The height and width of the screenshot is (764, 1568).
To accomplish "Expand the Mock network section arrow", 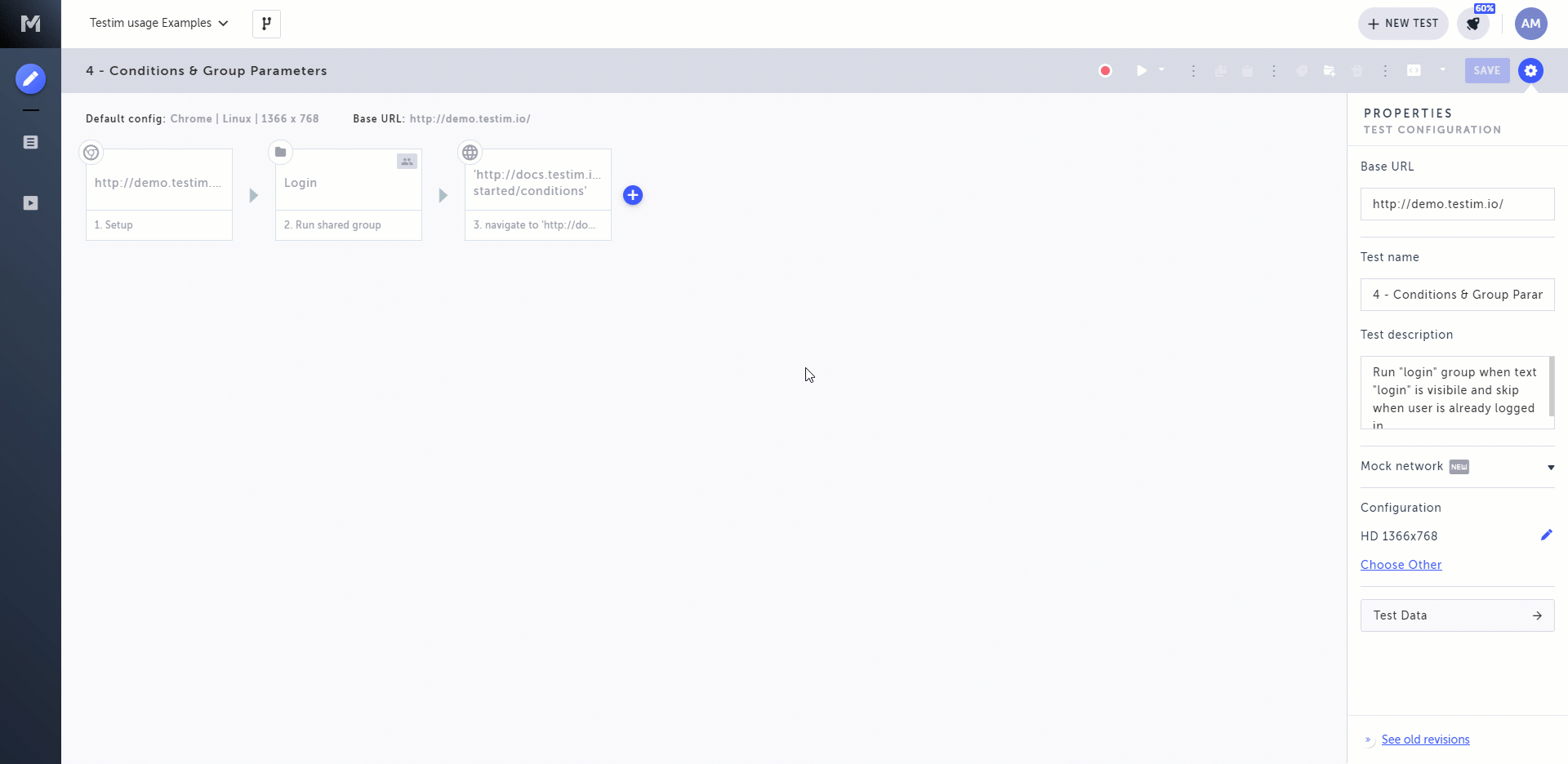I will point(1551,468).
